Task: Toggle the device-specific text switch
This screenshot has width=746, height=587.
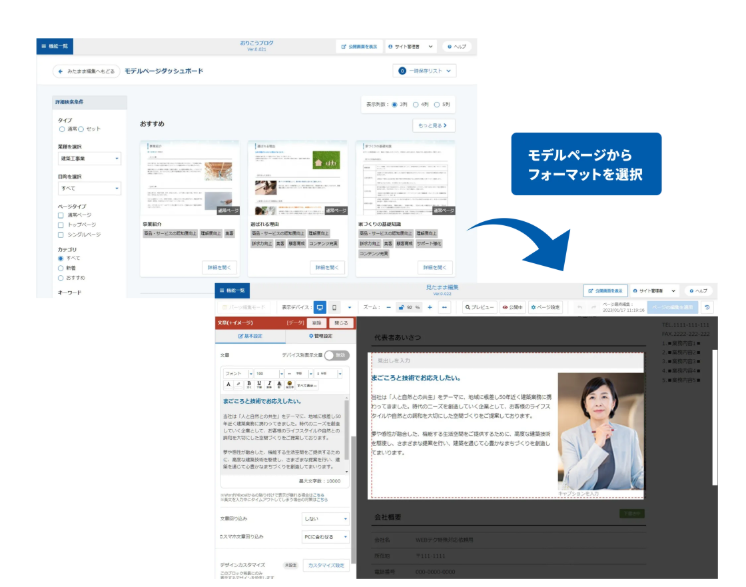Action: point(337,355)
